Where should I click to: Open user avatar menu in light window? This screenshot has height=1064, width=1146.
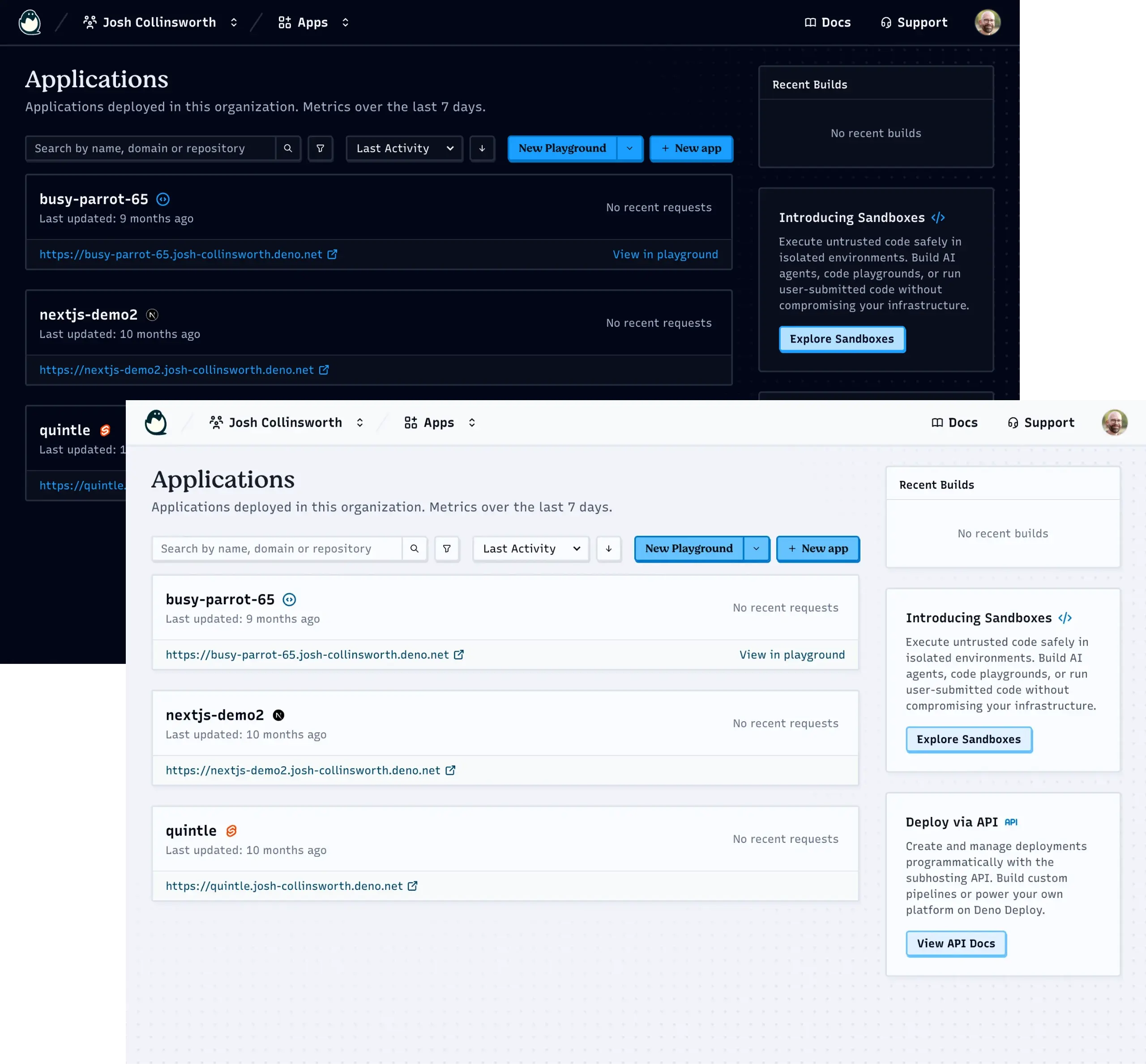(x=1114, y=423)
